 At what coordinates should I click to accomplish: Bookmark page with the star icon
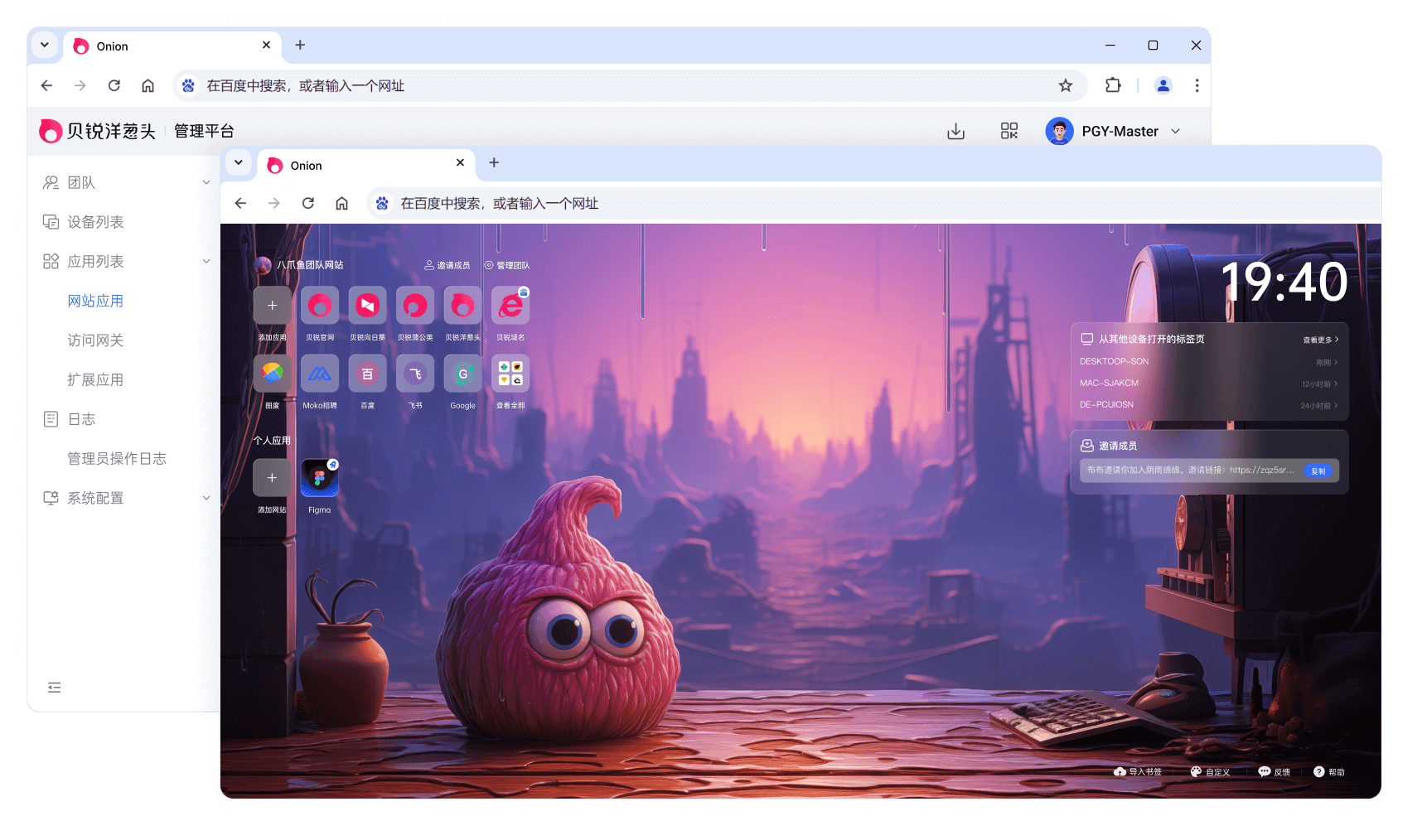pos(1066,85)
